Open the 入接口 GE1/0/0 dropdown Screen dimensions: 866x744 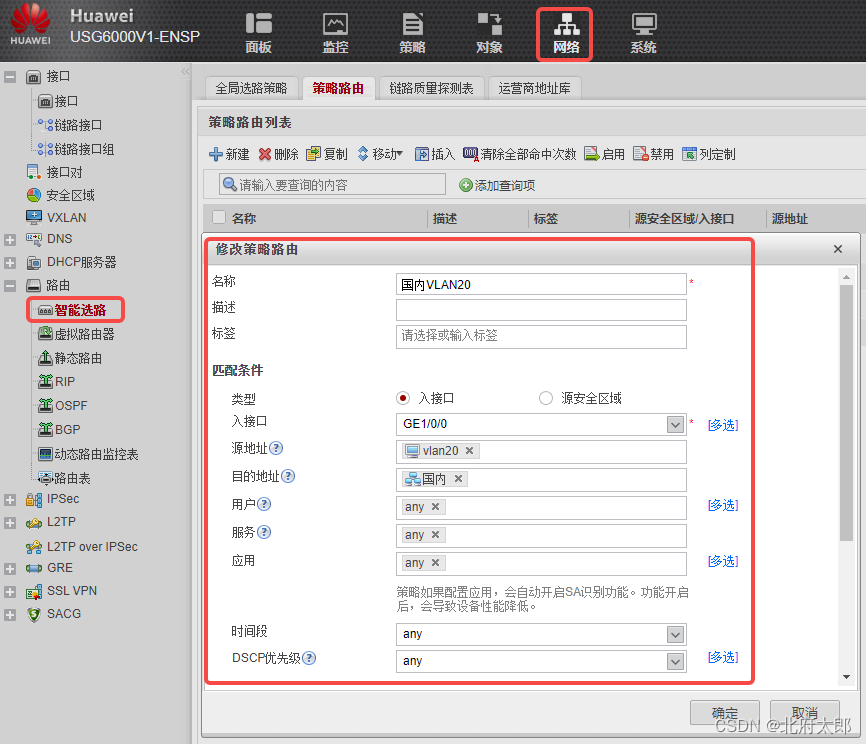coord(675,424)
